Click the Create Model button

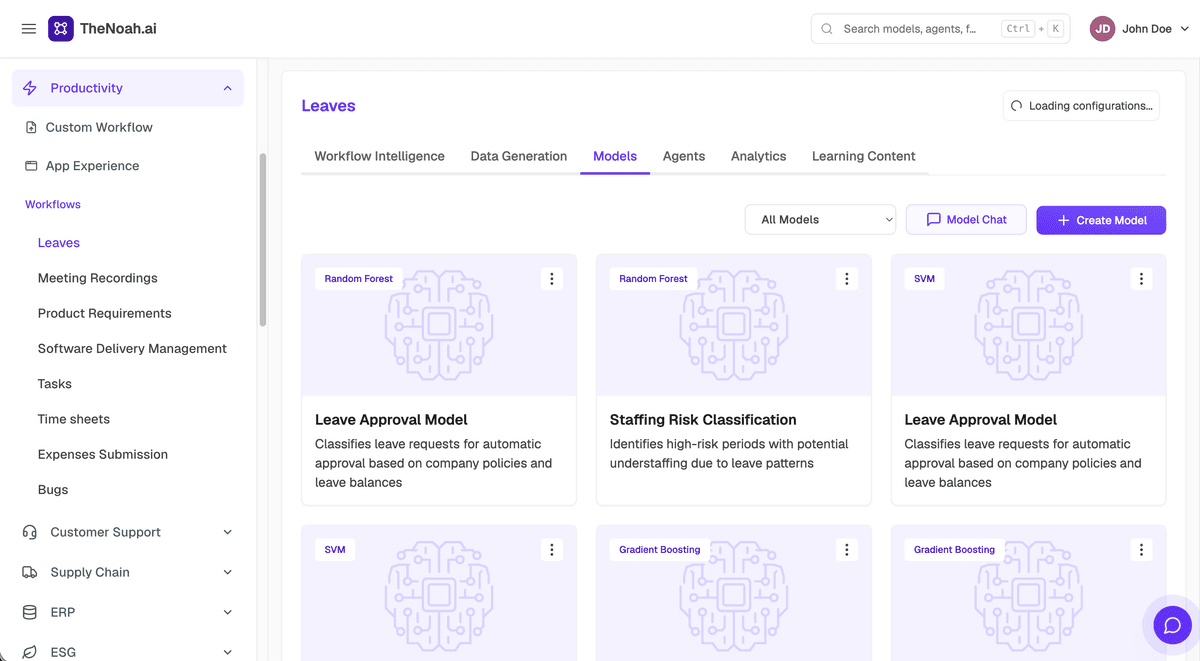pos(1101,220)
